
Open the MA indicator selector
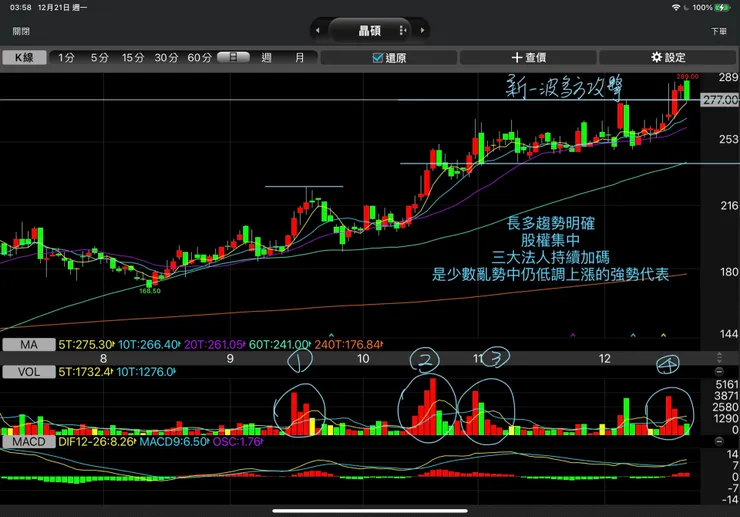29,345
